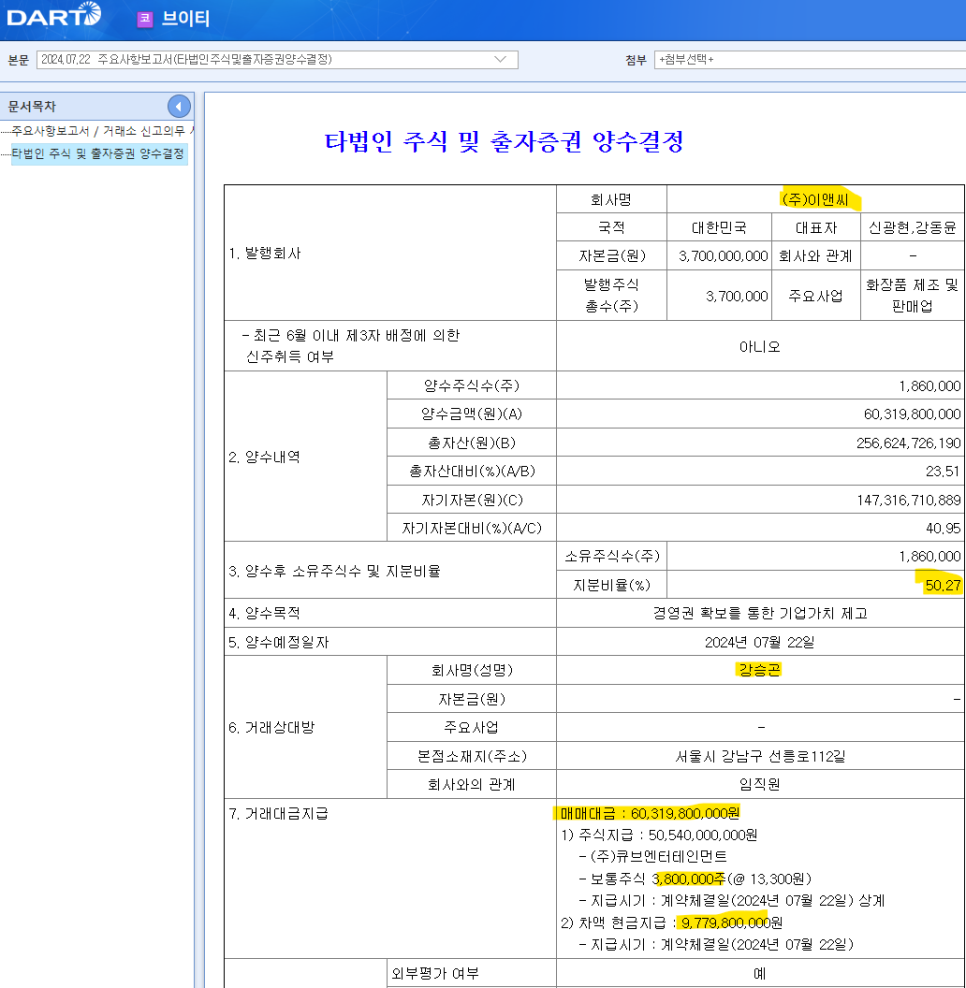Click the 임직원 relationship cell
This screenshot has height=988, width=966.
pyautogui.click(x=760, y=784)
